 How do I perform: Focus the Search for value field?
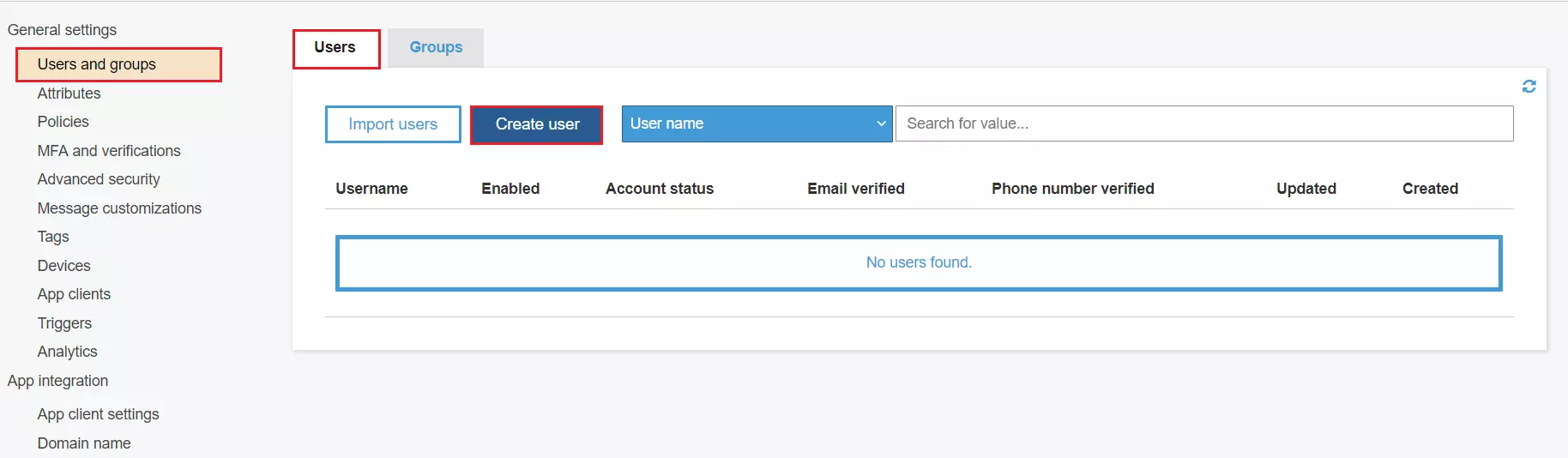[x=1204, y=124]
